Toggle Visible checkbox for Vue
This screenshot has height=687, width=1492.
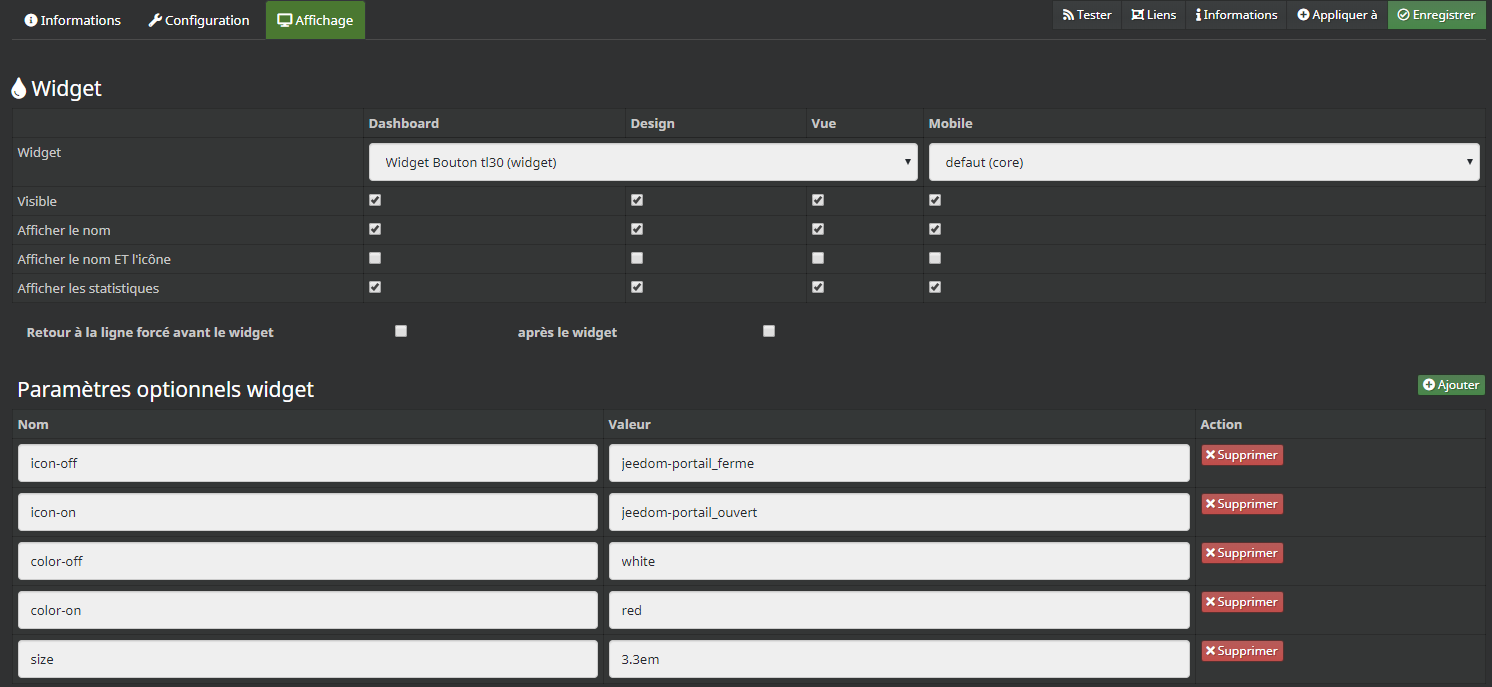tap(818, 200)
